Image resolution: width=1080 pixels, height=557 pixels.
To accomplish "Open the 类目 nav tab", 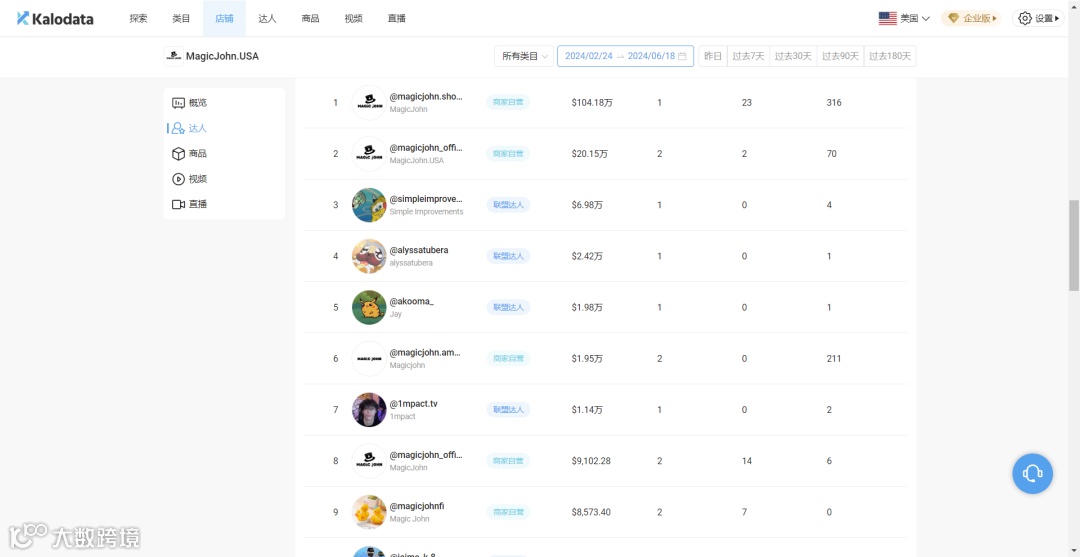I will click(x=181, y=19).
